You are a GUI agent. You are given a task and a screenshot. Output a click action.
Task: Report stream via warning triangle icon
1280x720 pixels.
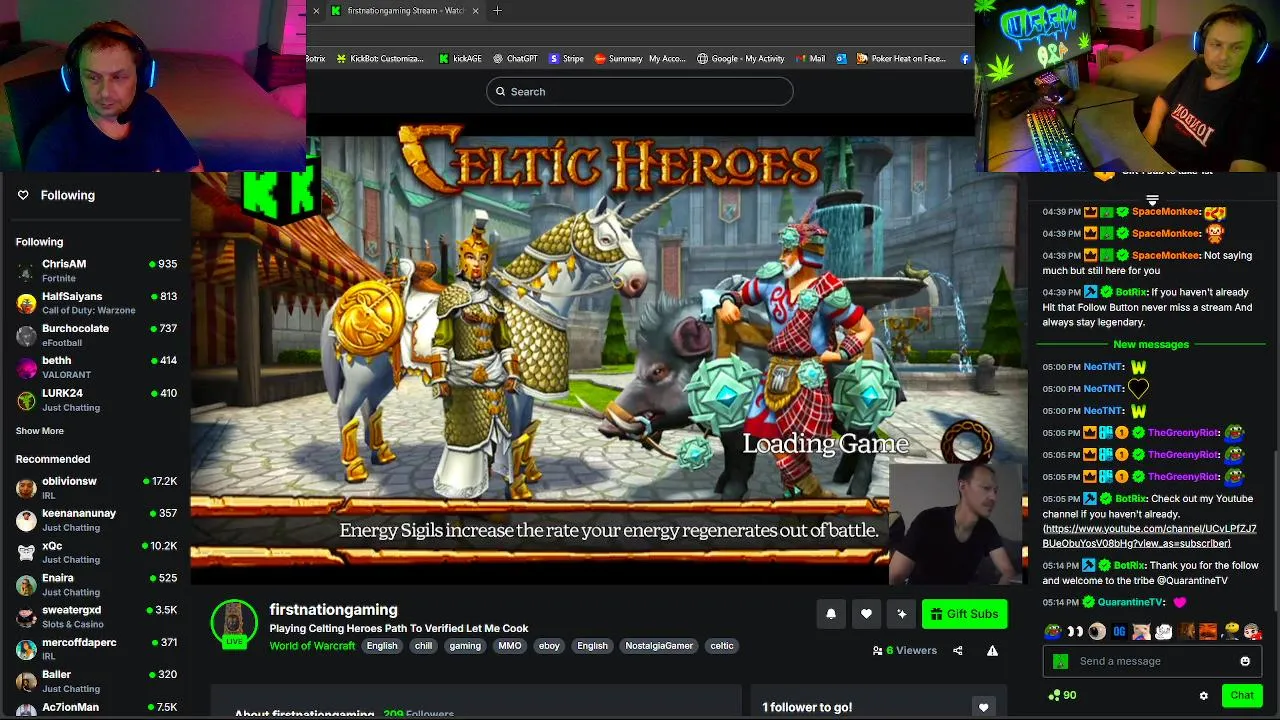[992, 650]
